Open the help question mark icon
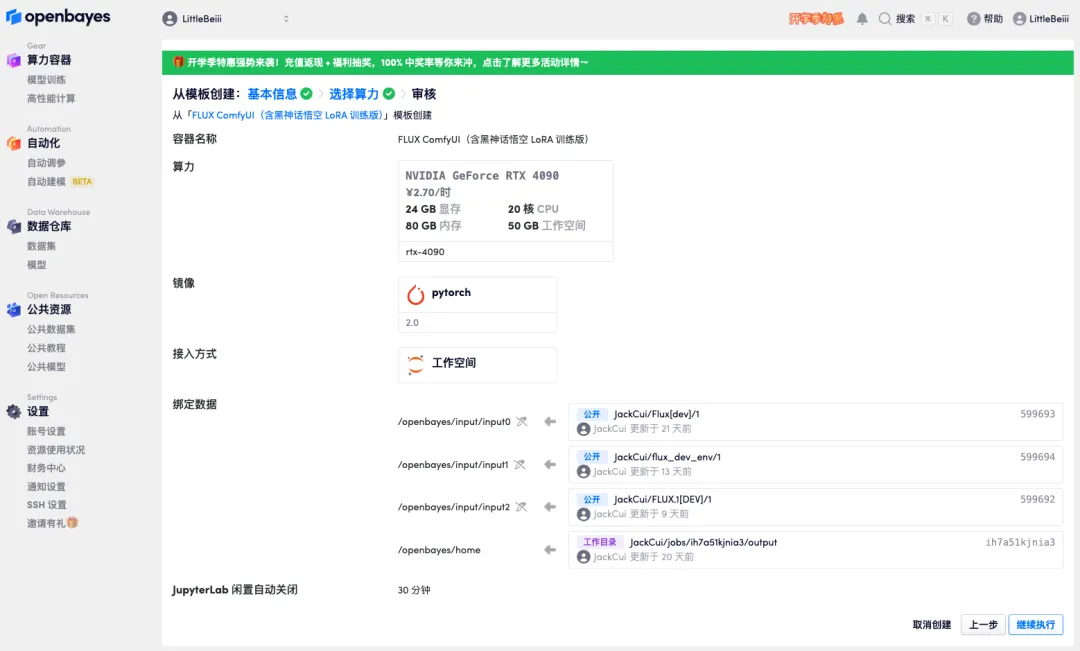Image resolution: width=1080 pixels, height=651 pixels. (x=973, y=19)
